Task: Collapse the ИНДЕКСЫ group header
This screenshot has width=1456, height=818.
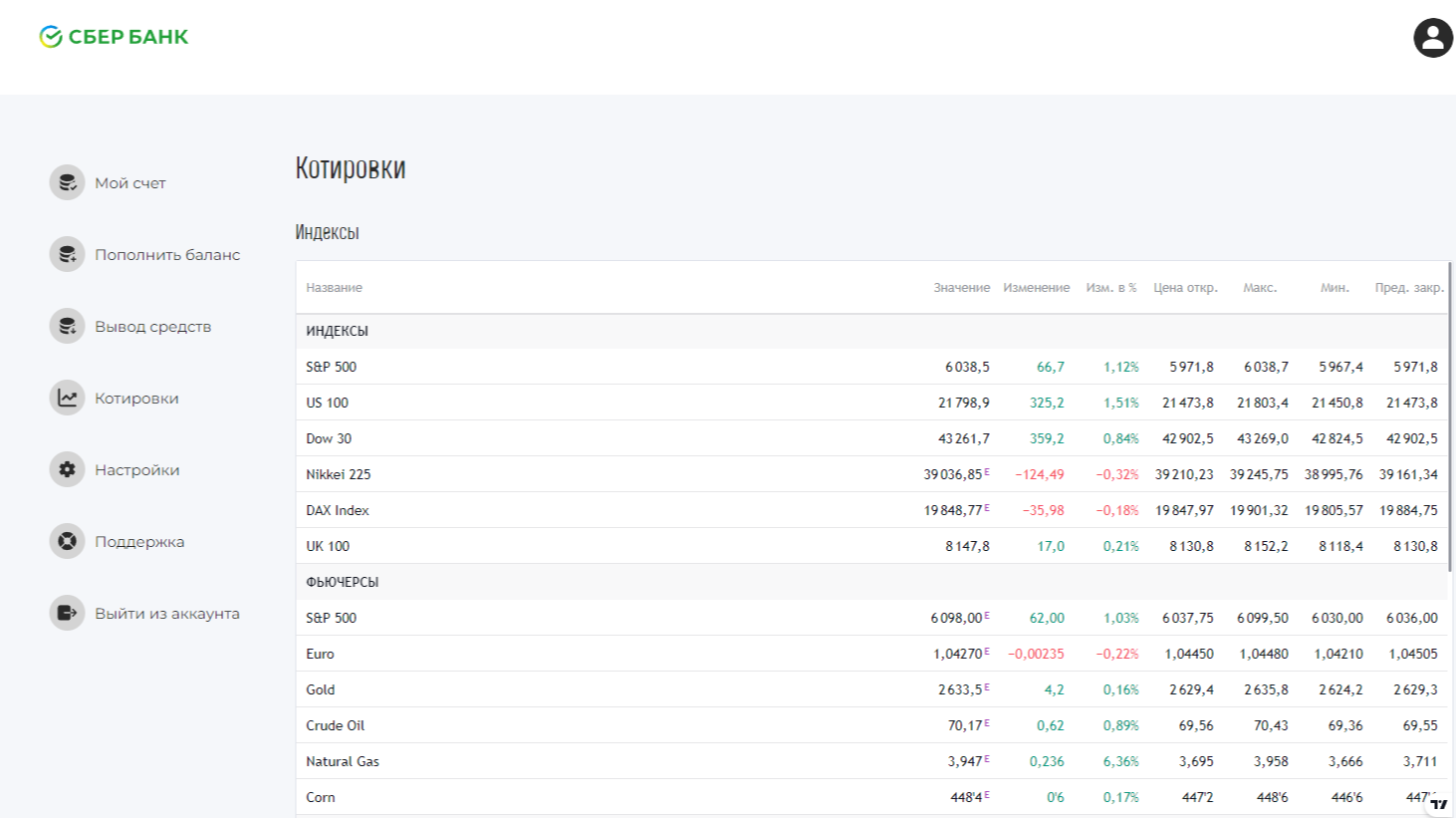Action: click(x=871, y=331)
